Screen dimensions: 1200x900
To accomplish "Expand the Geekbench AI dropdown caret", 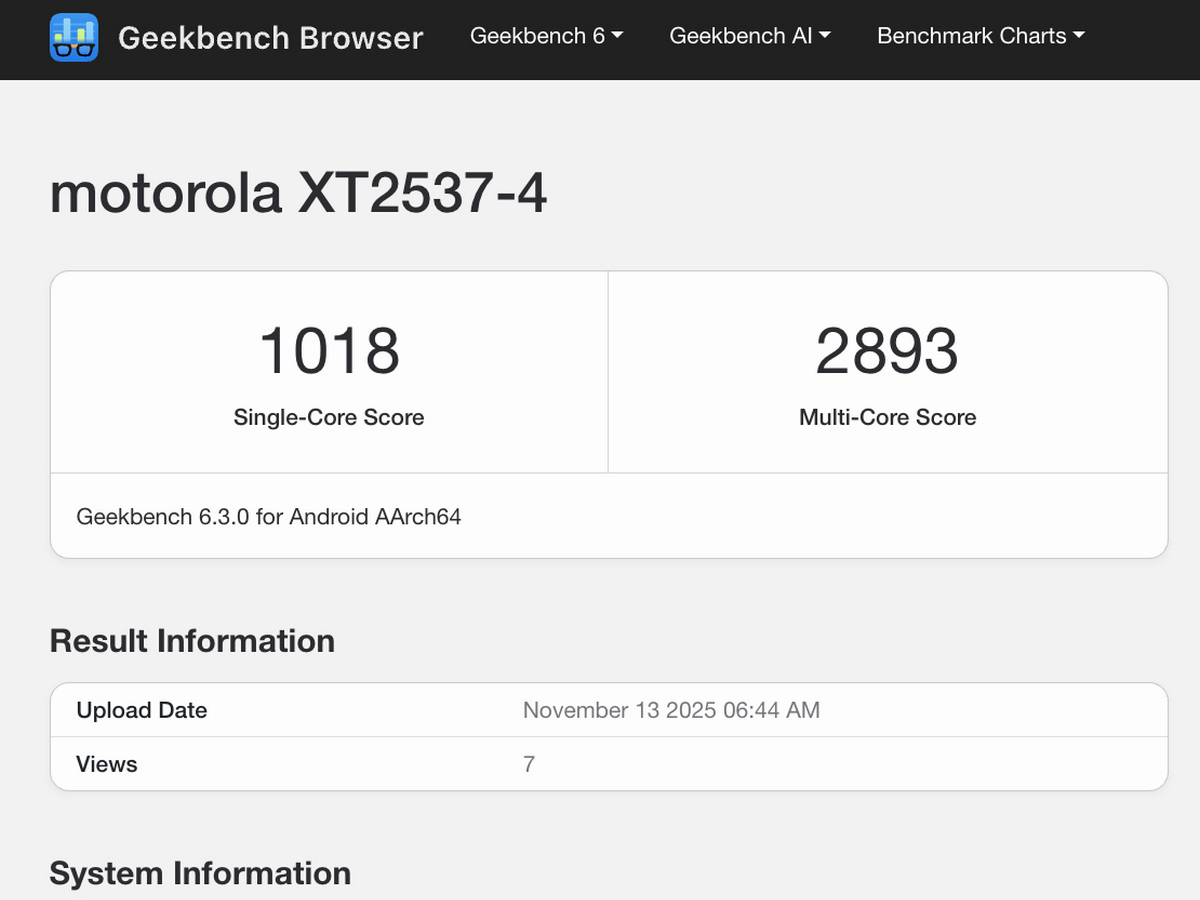I will tap(825, 36).
